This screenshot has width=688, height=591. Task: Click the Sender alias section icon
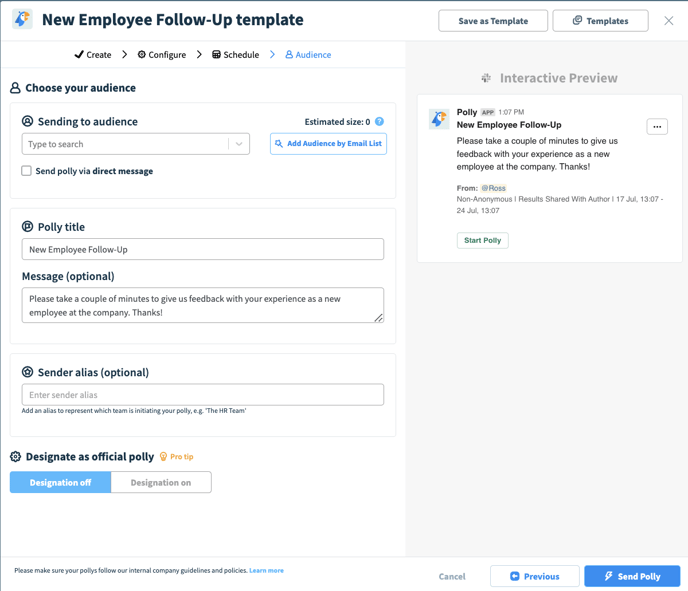(x=27, y=372)
